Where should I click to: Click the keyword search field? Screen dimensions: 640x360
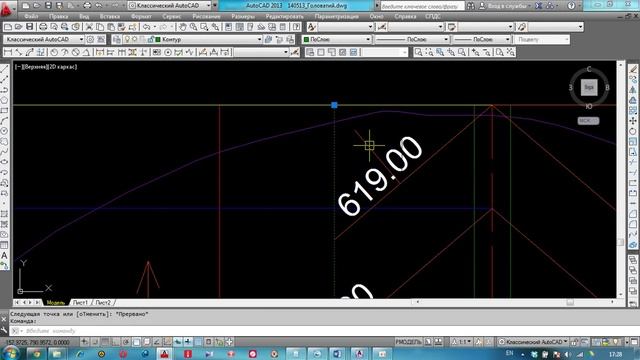(x=422, y=6)
